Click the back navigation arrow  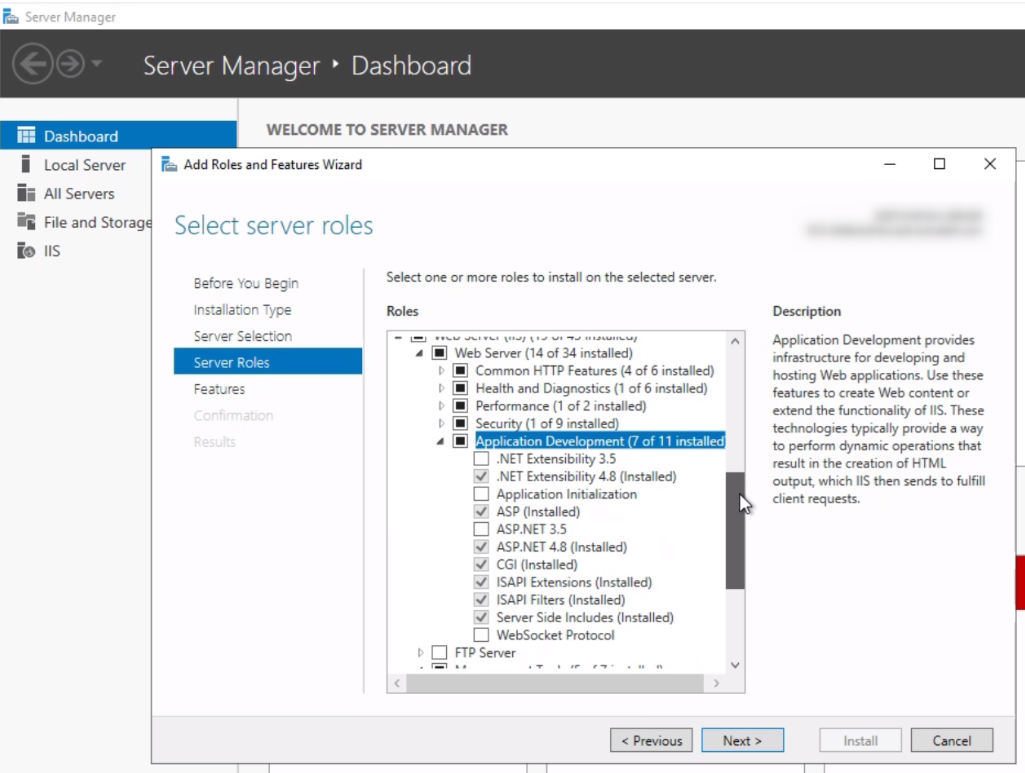(x=32, y=65)
